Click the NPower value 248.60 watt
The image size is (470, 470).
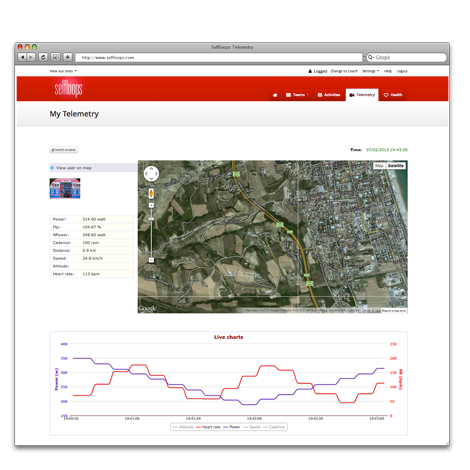click(x=94, y=235)
